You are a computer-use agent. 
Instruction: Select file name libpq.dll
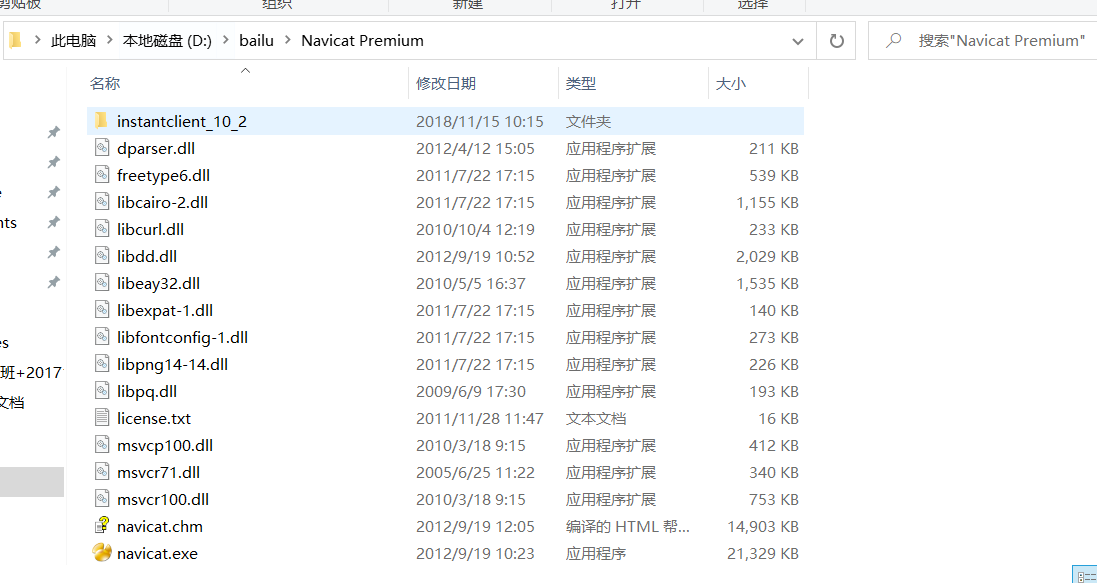pyautogui.click(x=147, y=391)
